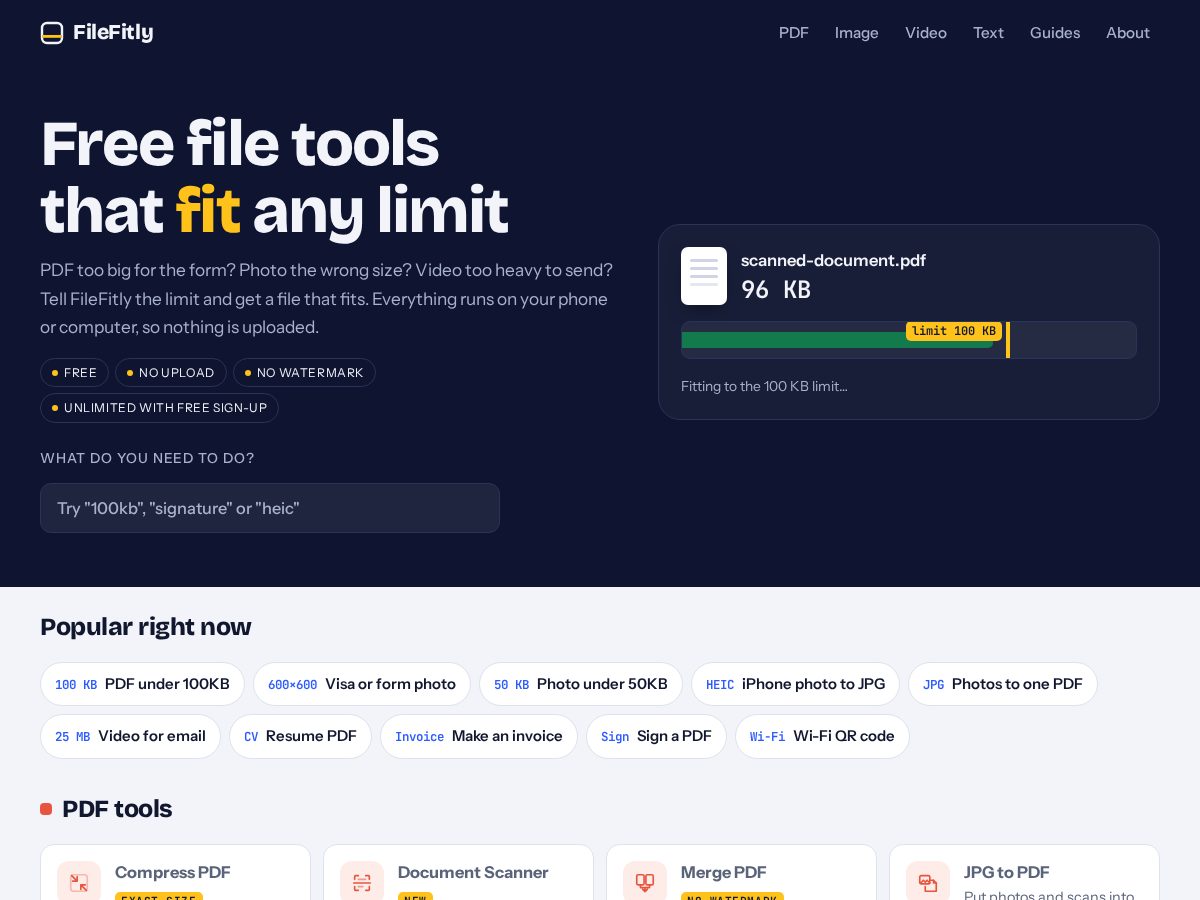Image resolution: width=1200 pixels, height=900 pixels.
Task: Click the NEW badge on Document Scanner
Action: point(415,897)
